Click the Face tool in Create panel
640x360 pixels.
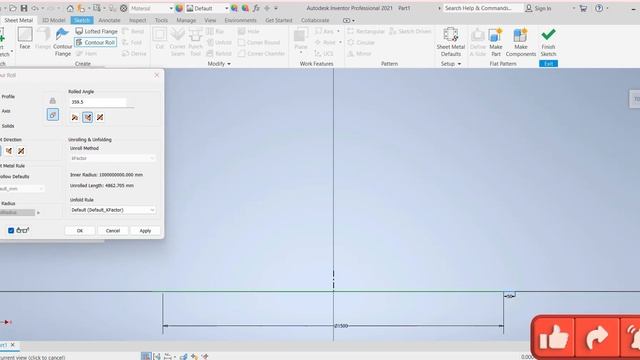[25, 38]
